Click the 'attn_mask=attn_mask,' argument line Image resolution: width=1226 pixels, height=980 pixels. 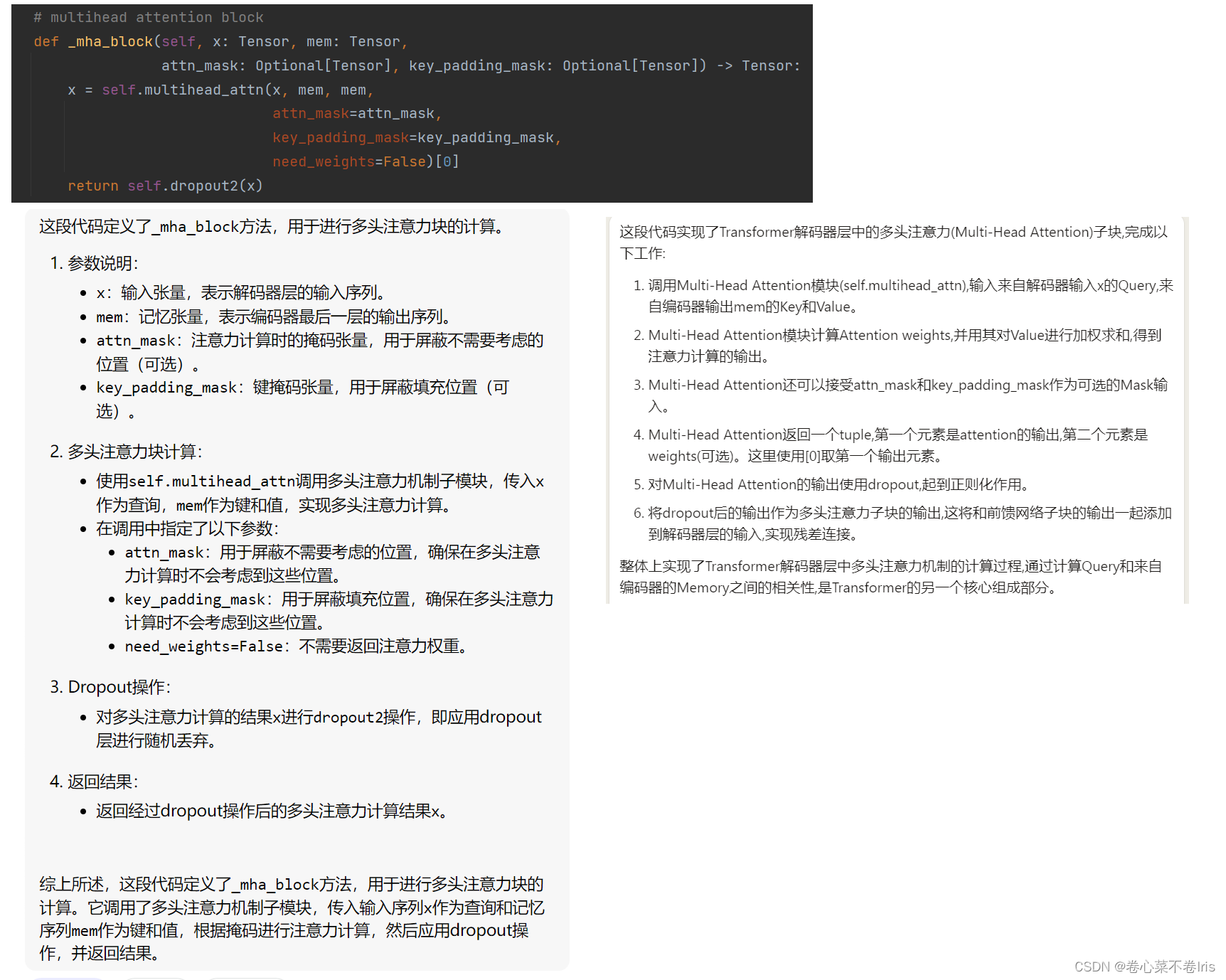pos(357,114)
